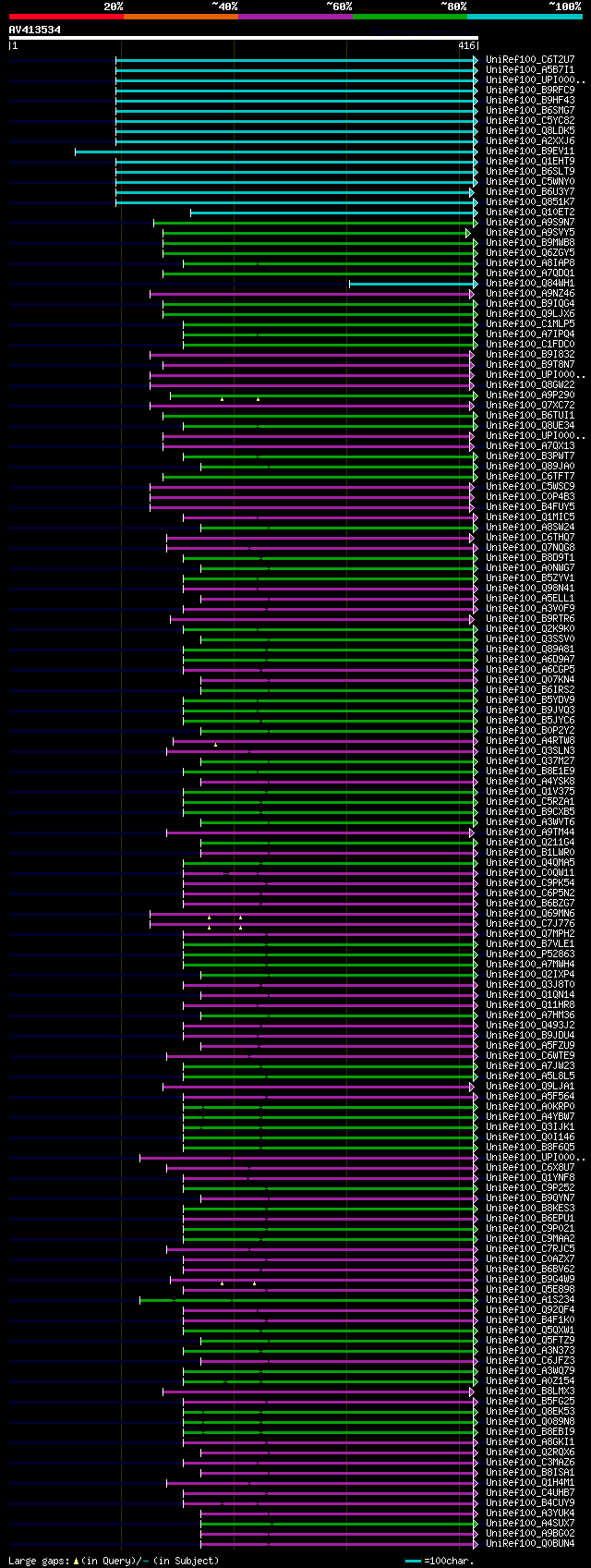This screenshot has width=591, height=1568.
Task: Click the purple ~60% identity legend segment
Action: [295, 16]
